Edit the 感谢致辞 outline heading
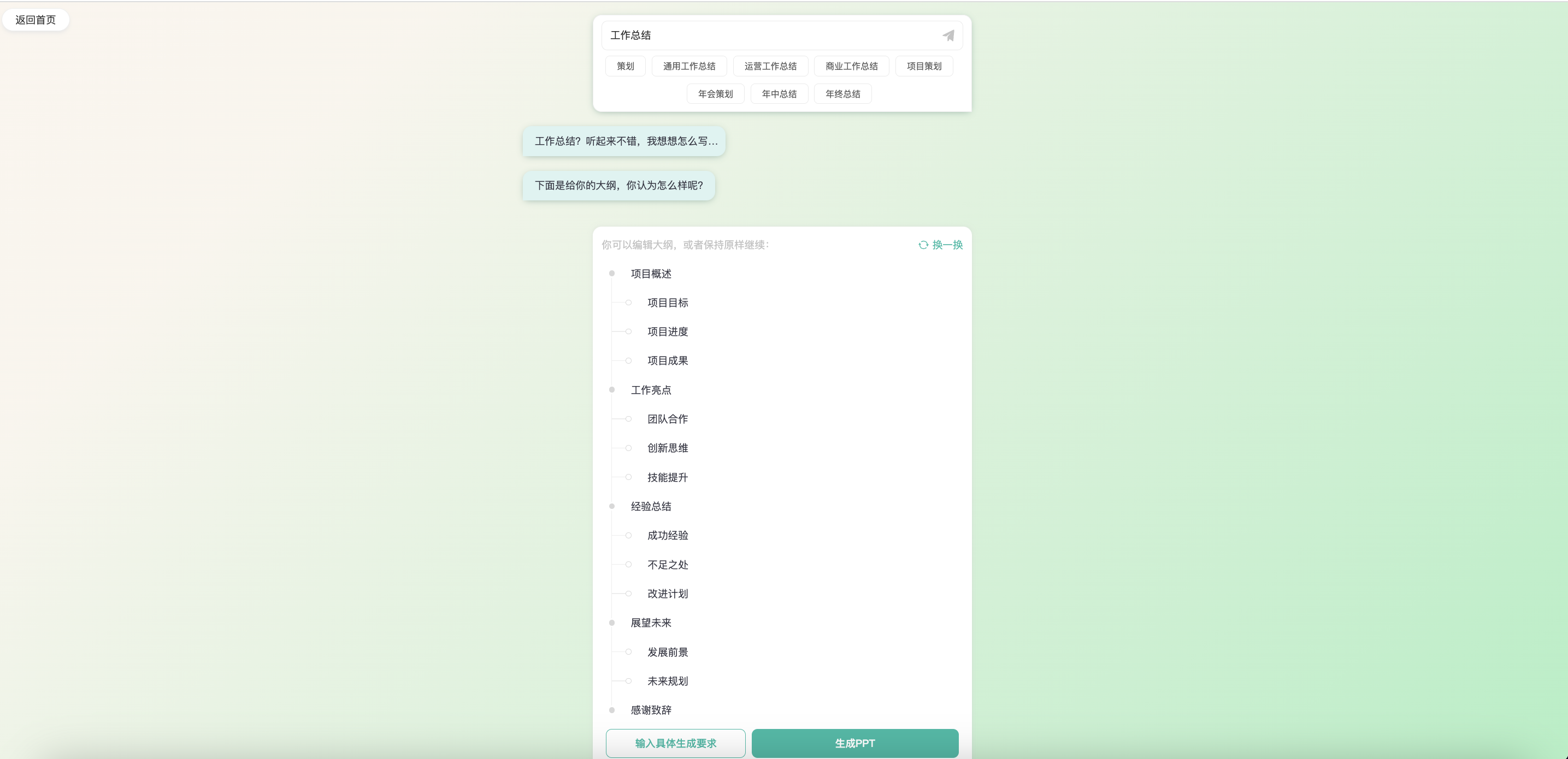The width and height of the screenshot is (1568, 759). click(x=651, y=710)
